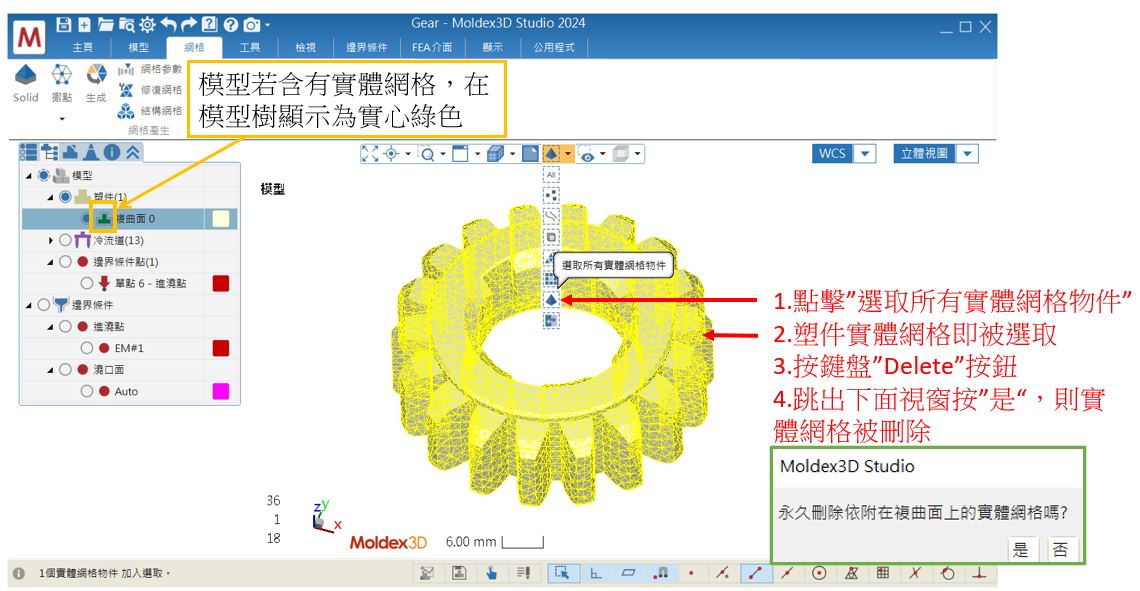Click the box-select cursor icon in status bar
1140x591 pixels.
pos(561,573)
